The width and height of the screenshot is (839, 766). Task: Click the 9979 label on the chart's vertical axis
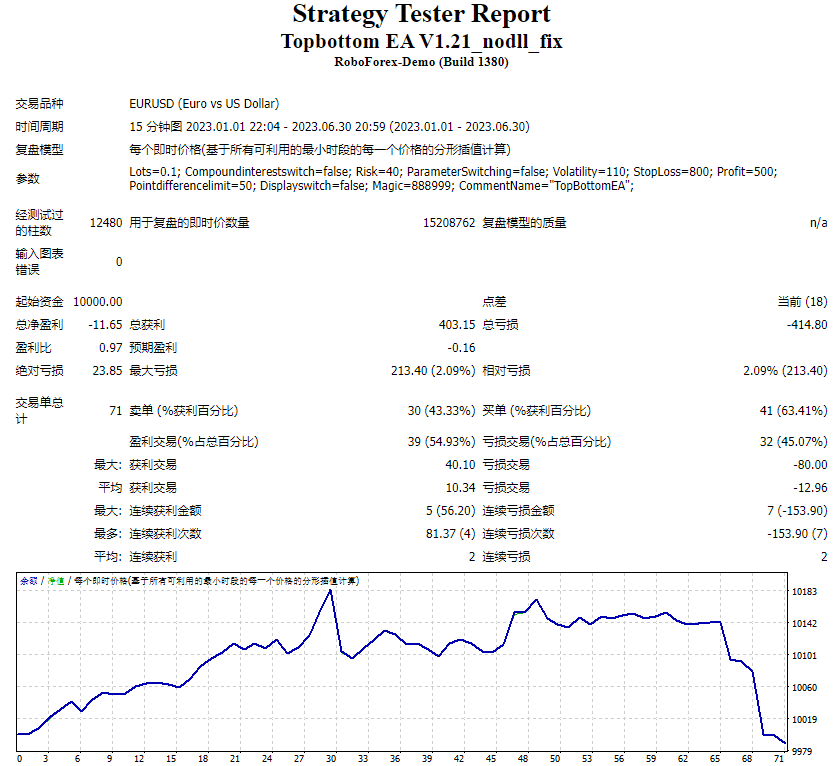(803, 751)
